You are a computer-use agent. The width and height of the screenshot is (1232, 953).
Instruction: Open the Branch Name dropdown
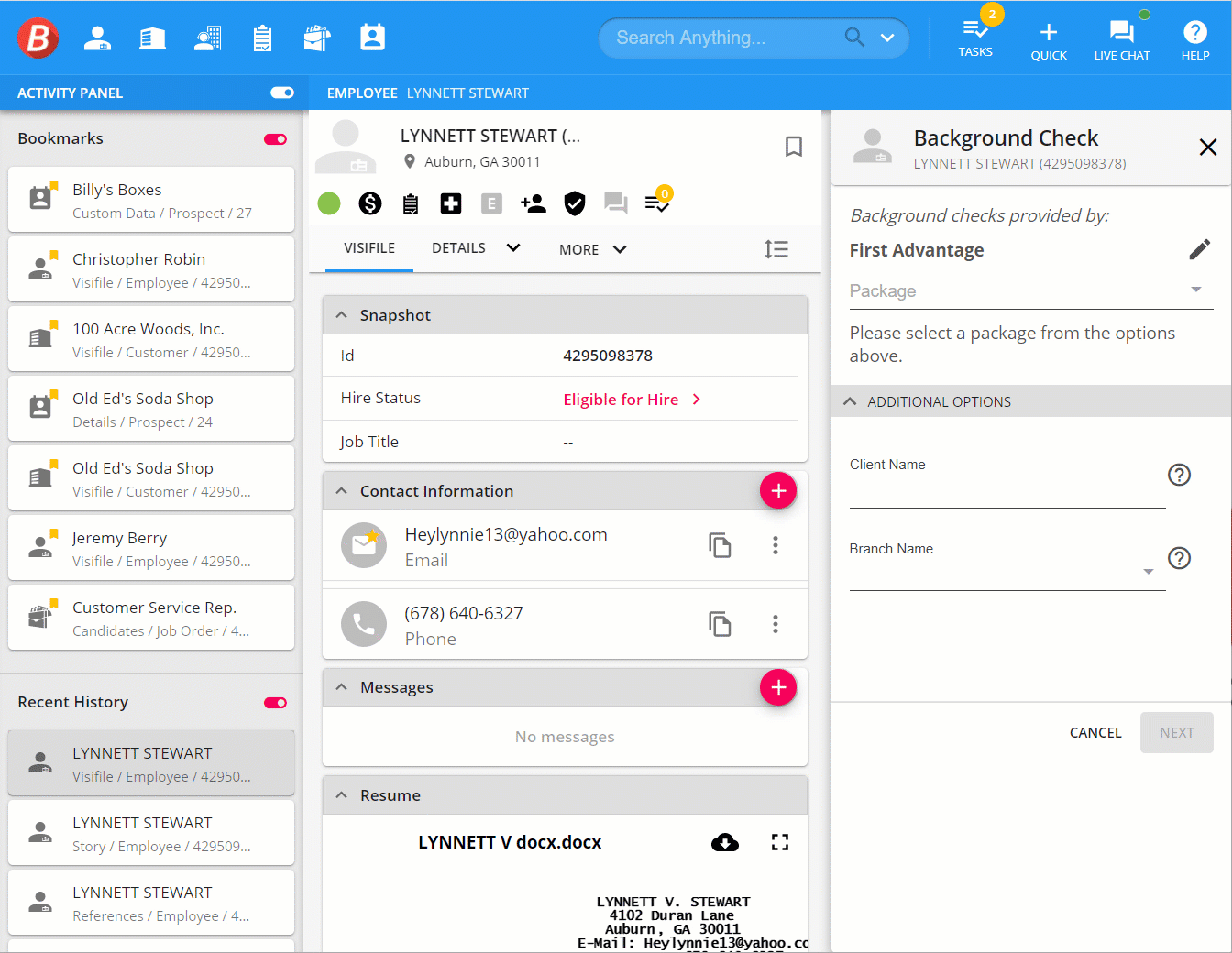coord(1007,572)
